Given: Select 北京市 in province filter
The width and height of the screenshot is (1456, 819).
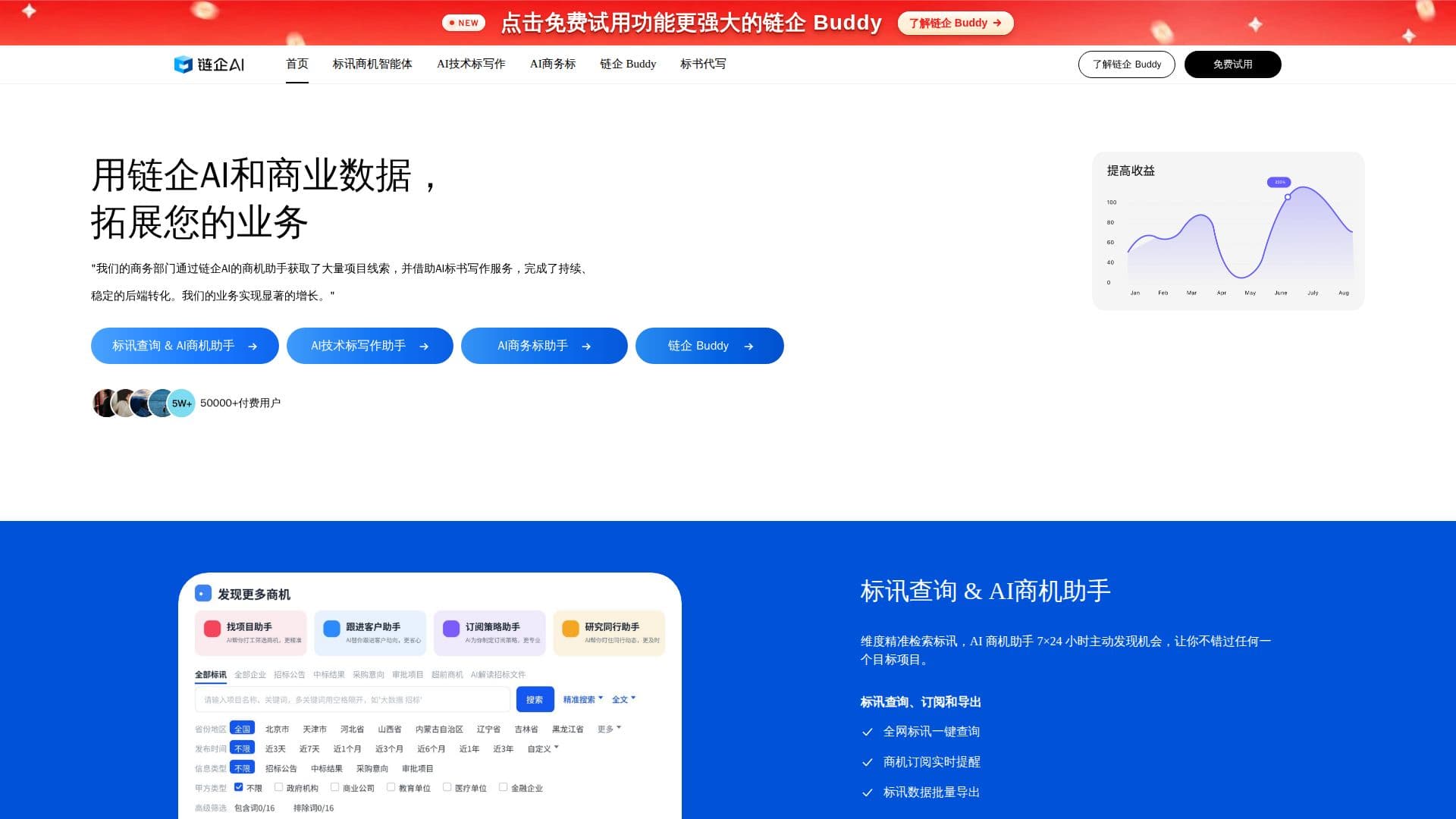Looking at the screenshot, I should coord(277,729).
